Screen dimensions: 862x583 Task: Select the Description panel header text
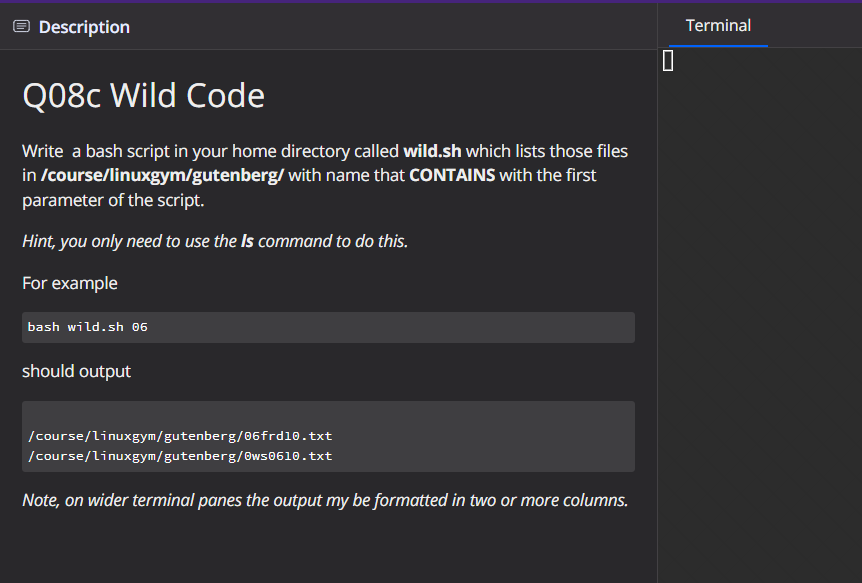click(84, 27)
